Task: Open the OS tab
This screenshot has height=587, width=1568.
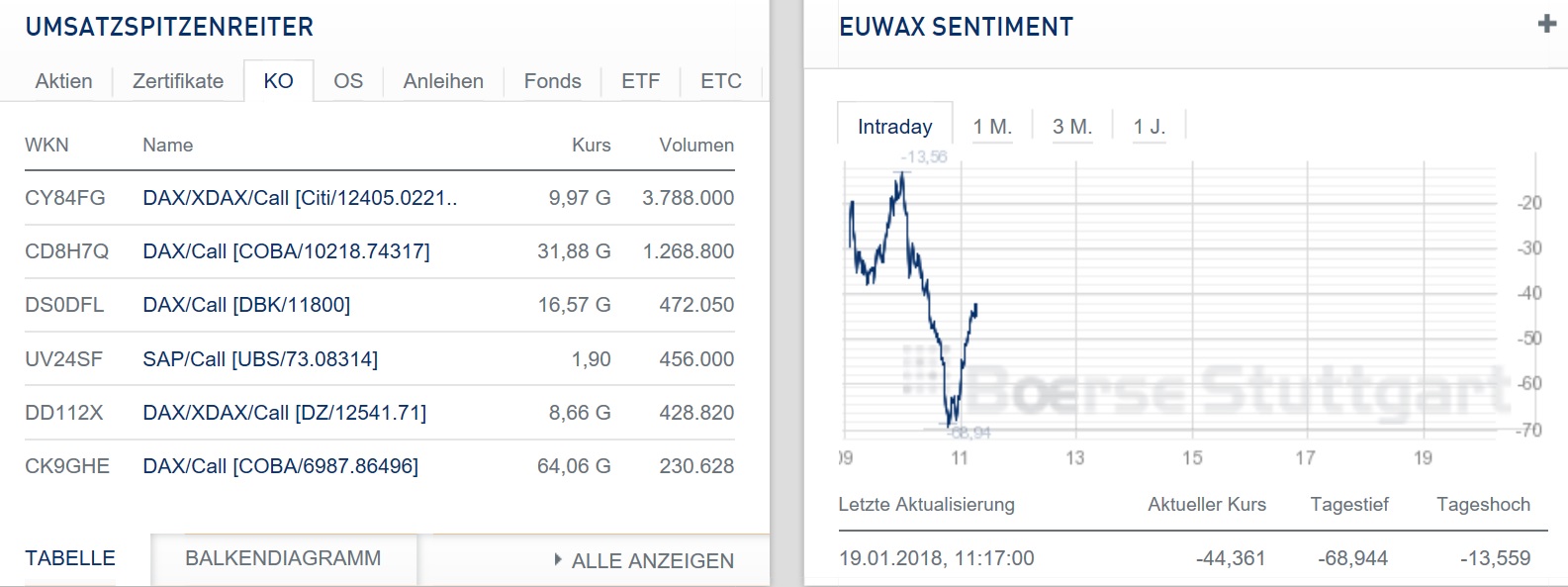Action: (x=347, y=81)
